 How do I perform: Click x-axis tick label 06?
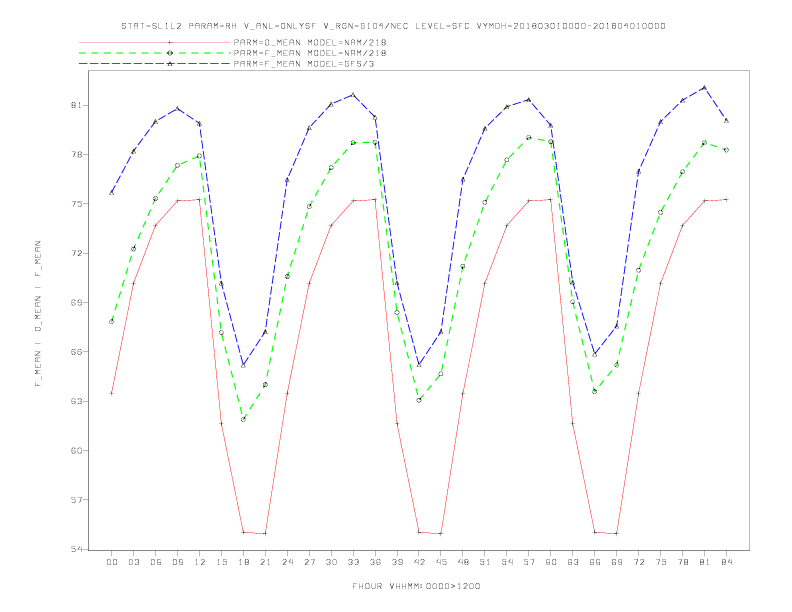coord(156,562)
